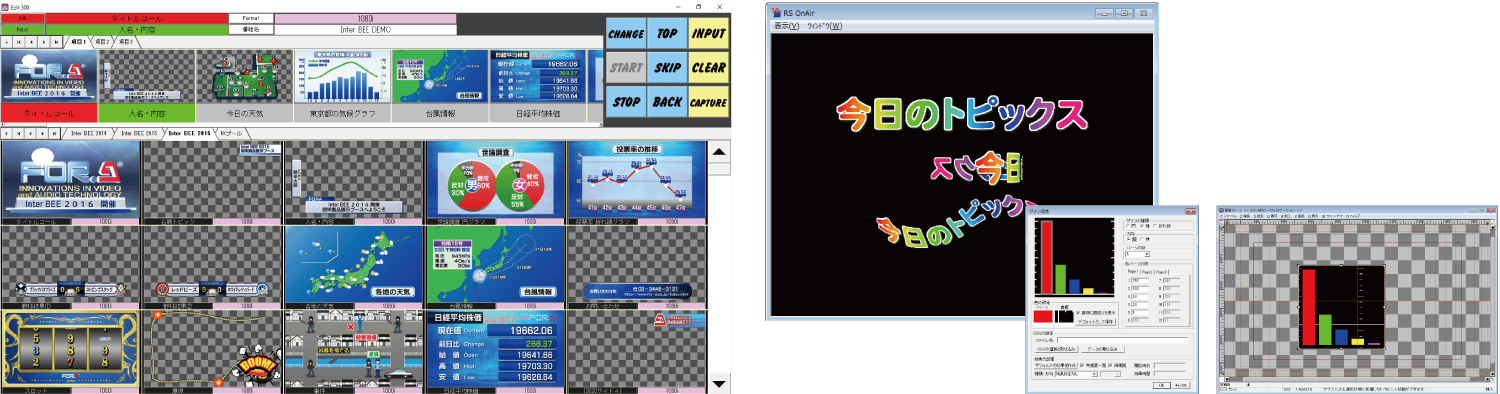Click the library grid scroll up arrow

click(719, 151)
